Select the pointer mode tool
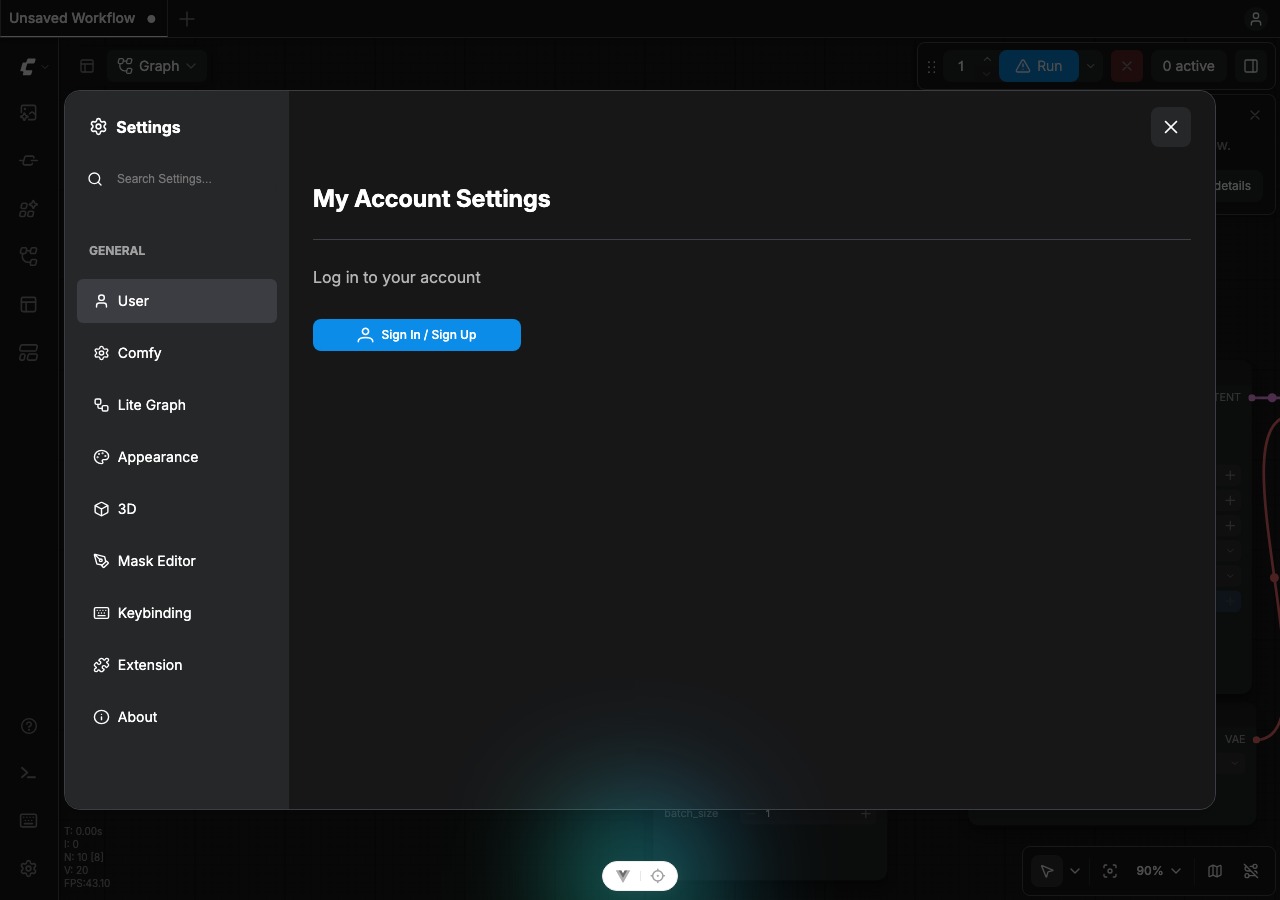This screenshot has width=1280, height=900. [1047, 871]
